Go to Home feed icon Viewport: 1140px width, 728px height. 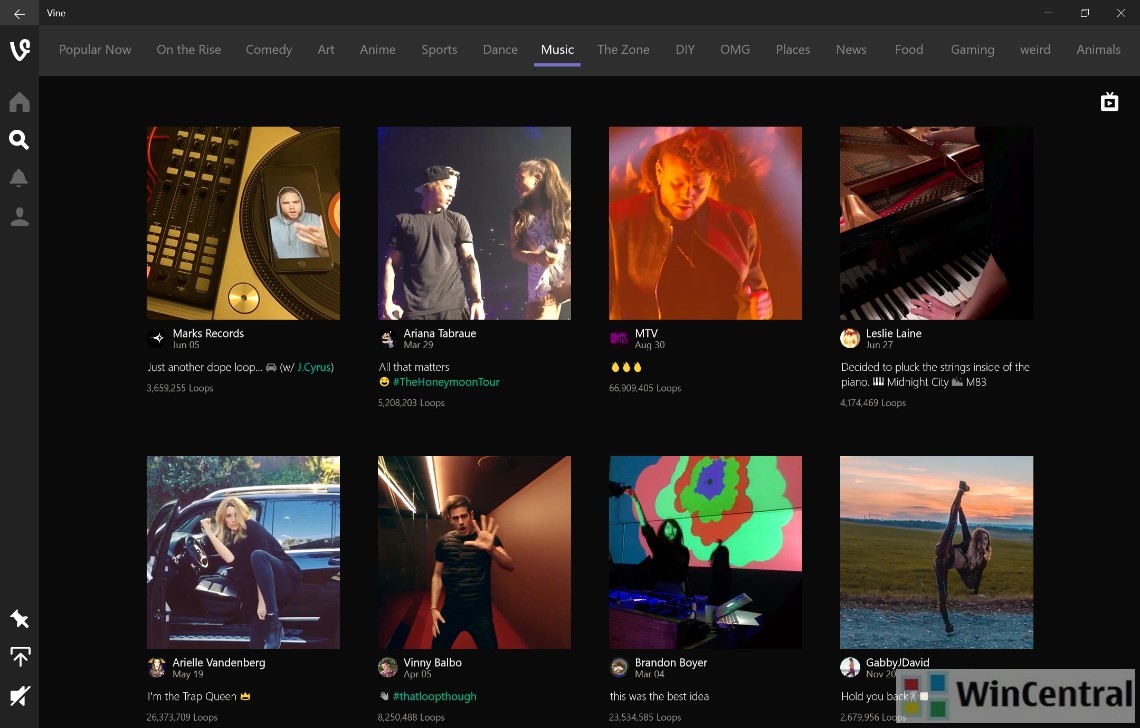20,102
